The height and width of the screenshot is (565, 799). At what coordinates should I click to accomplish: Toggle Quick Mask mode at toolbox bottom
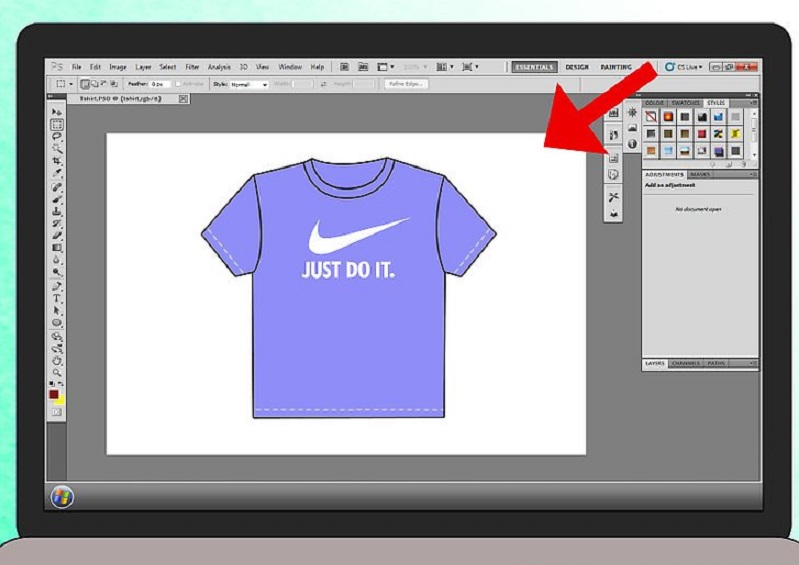click(x=57, y=412)
